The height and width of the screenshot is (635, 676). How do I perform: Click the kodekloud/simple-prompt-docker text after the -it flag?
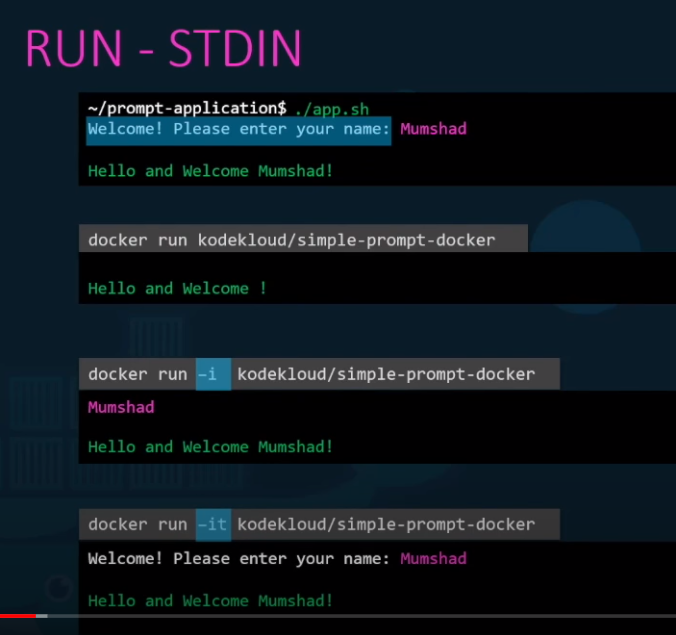click(x=386, y=525)
